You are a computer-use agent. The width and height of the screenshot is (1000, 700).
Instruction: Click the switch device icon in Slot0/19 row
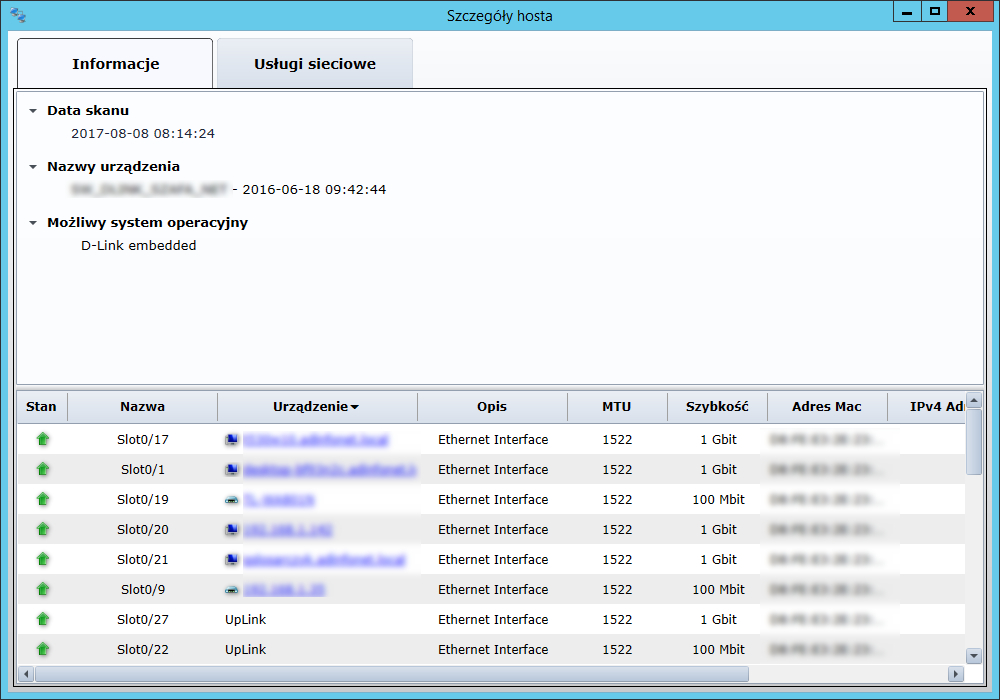point(232,499)
